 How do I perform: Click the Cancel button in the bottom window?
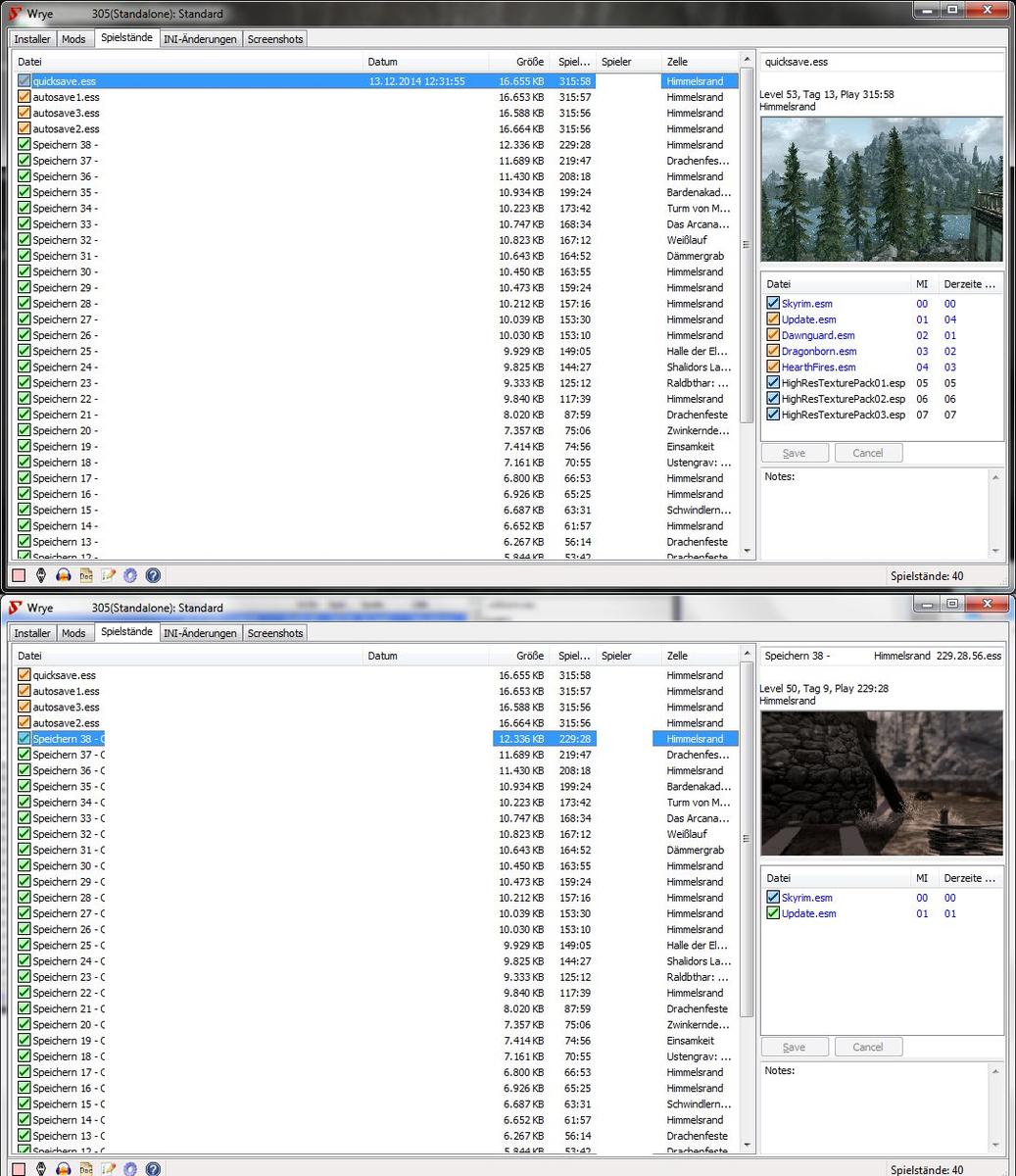pyautogui.click(x=867, y=1047)
